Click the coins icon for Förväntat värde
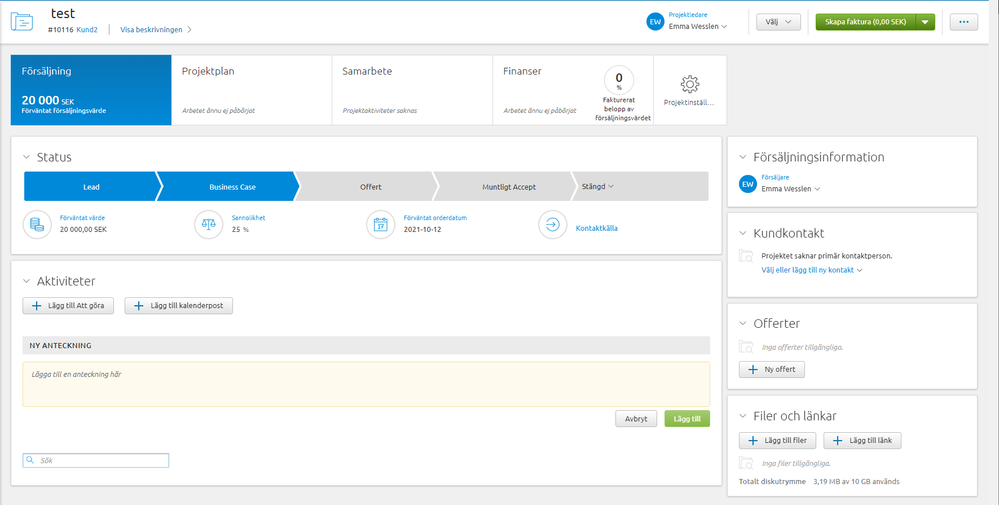The image size is (999, 505). click(x=37, y=225)
